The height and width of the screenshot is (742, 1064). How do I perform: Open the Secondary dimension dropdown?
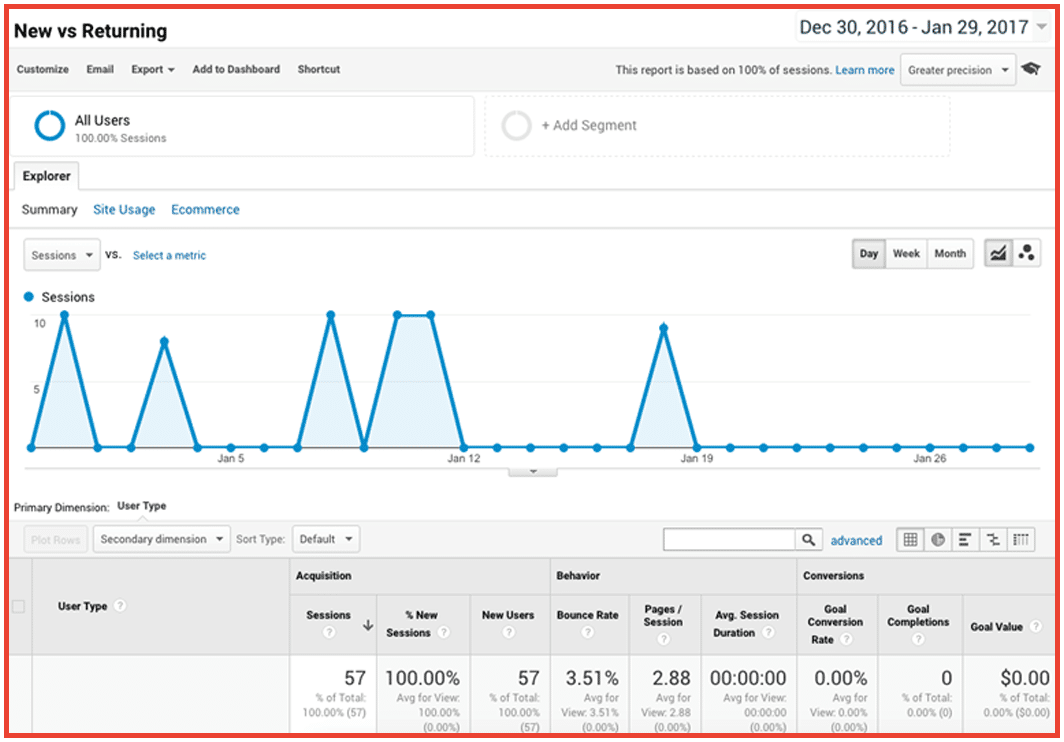[x=162, y=539]
